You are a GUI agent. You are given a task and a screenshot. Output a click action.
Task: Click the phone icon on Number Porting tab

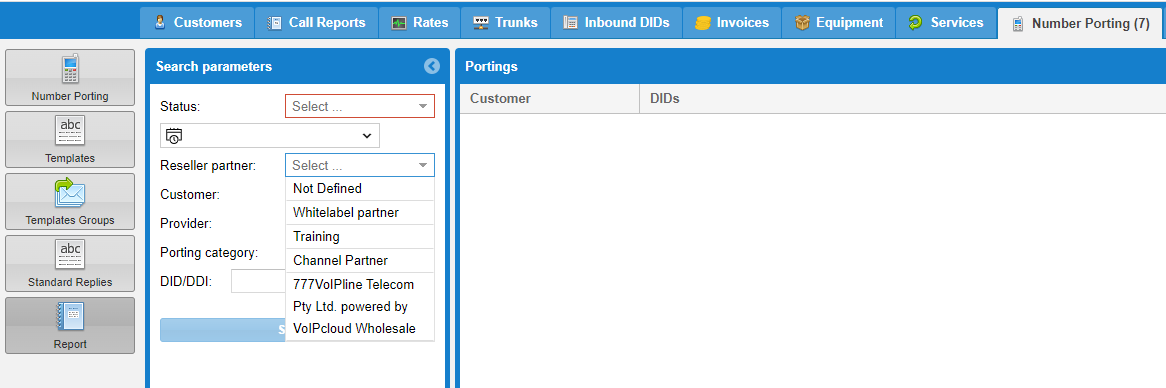tap(1018, 24)
